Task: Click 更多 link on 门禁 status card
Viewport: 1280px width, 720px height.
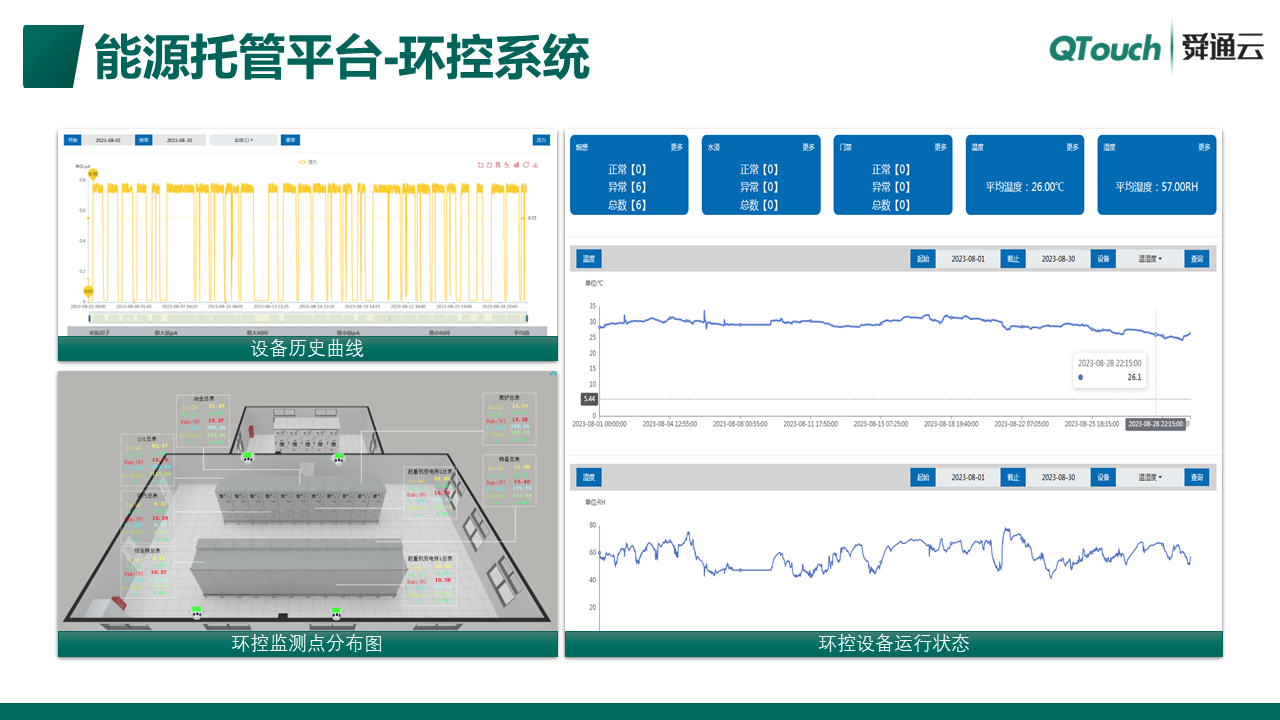Action: (940, 147)
